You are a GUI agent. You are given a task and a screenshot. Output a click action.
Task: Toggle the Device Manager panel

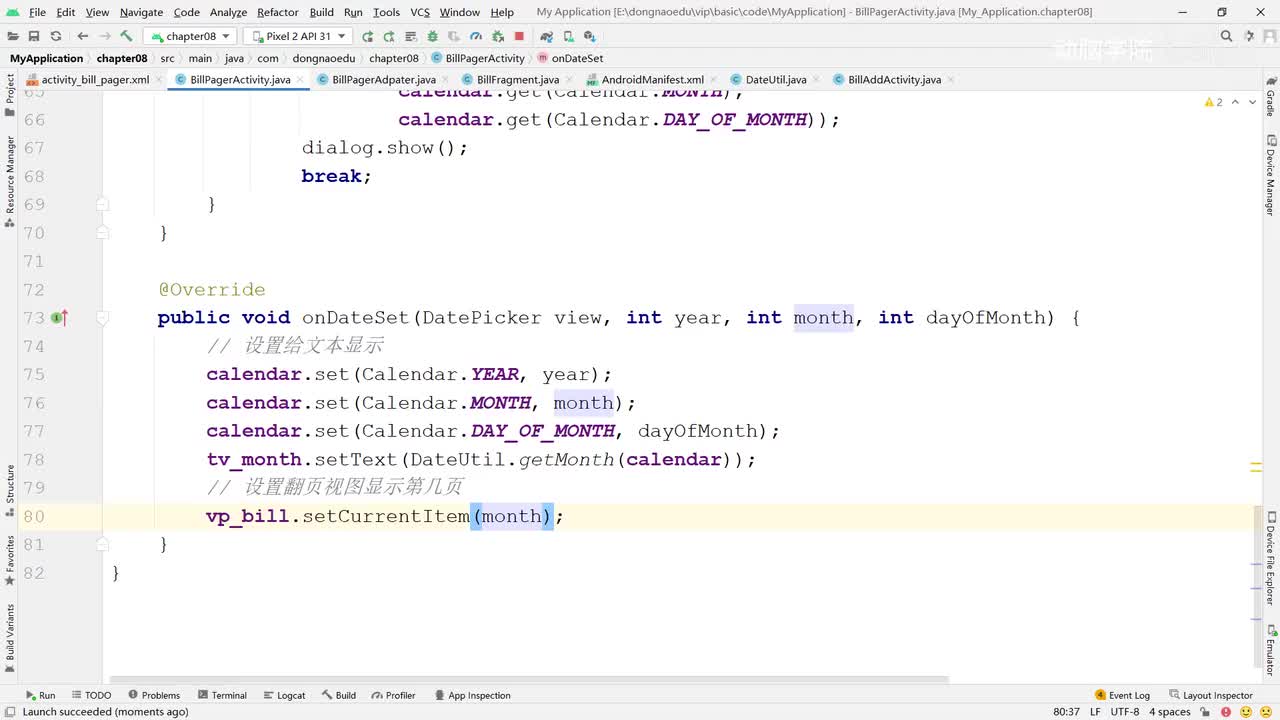[1270, 176]
